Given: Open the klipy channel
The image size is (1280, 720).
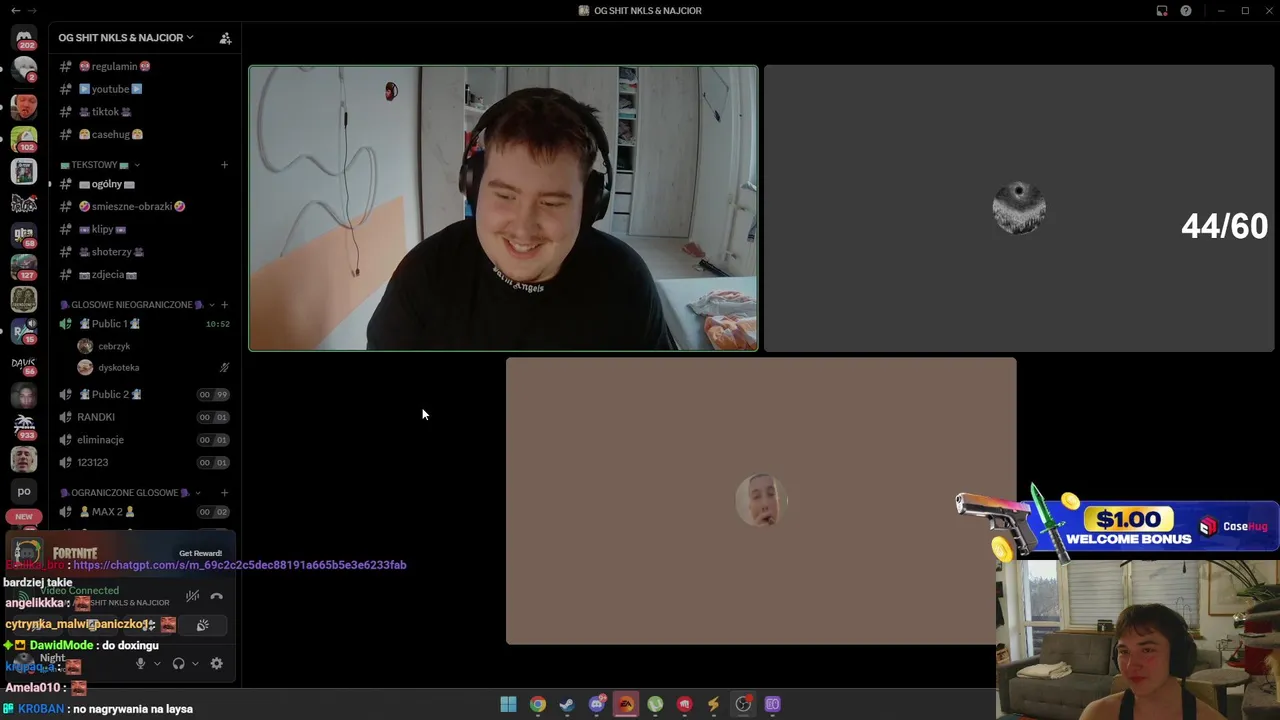Looking at the screenshot, I should pos(144,229).
